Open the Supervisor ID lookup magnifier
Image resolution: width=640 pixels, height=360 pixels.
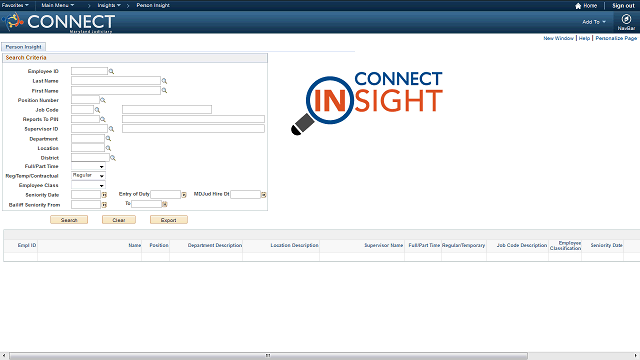pos(111,129)
